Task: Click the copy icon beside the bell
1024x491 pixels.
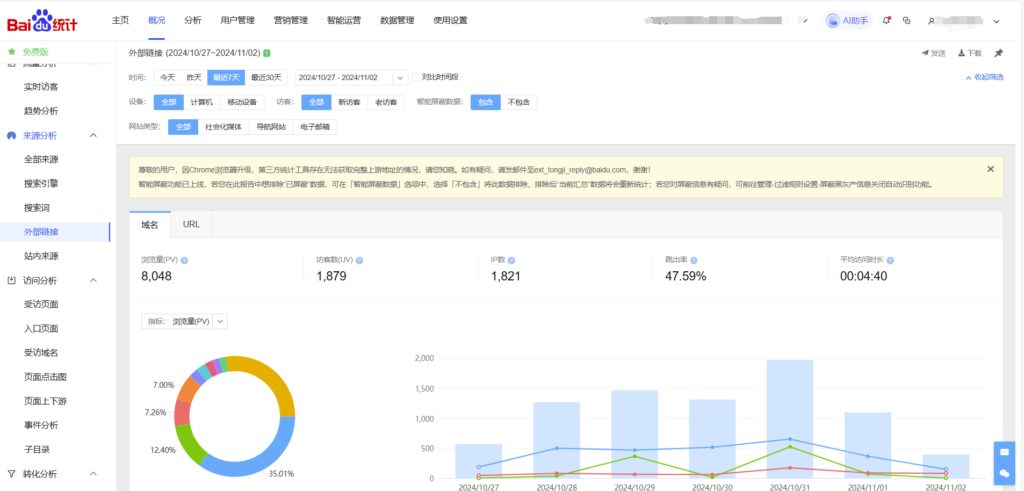Action: tap(906, 21)
